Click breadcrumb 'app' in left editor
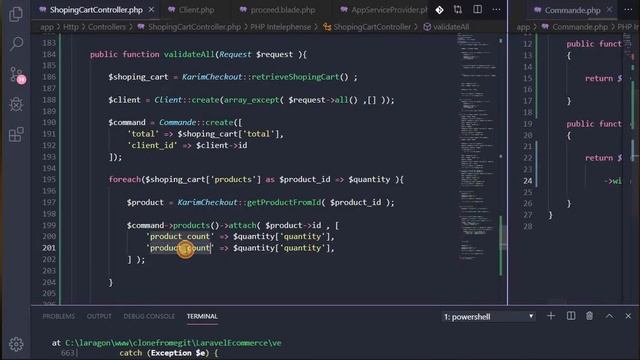Image resolution: width=640 pixels, height=360 pixels. [x=47, y=27]
